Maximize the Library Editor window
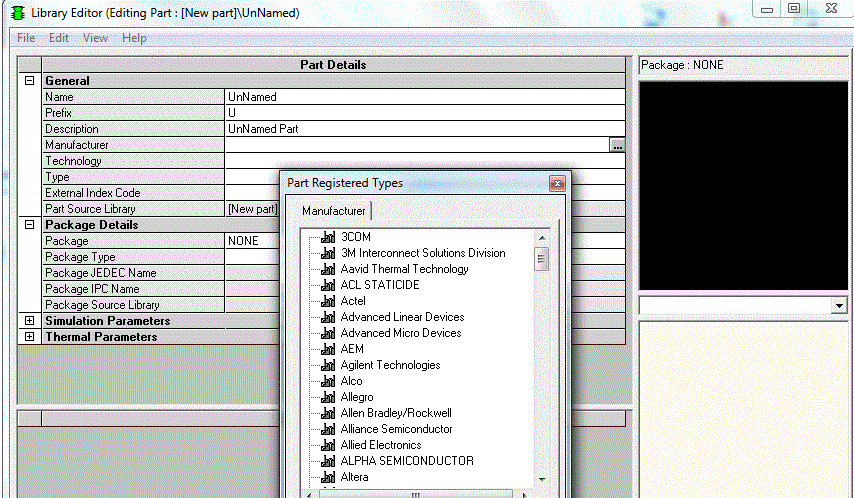 (794, 9)
